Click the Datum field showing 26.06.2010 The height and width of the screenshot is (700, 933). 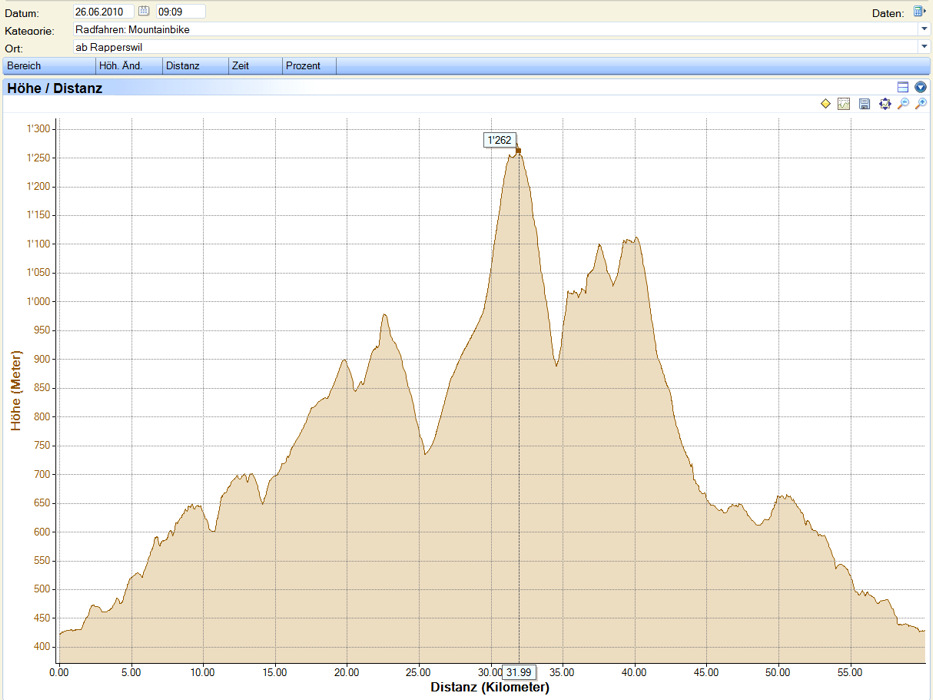pos(104,11)
